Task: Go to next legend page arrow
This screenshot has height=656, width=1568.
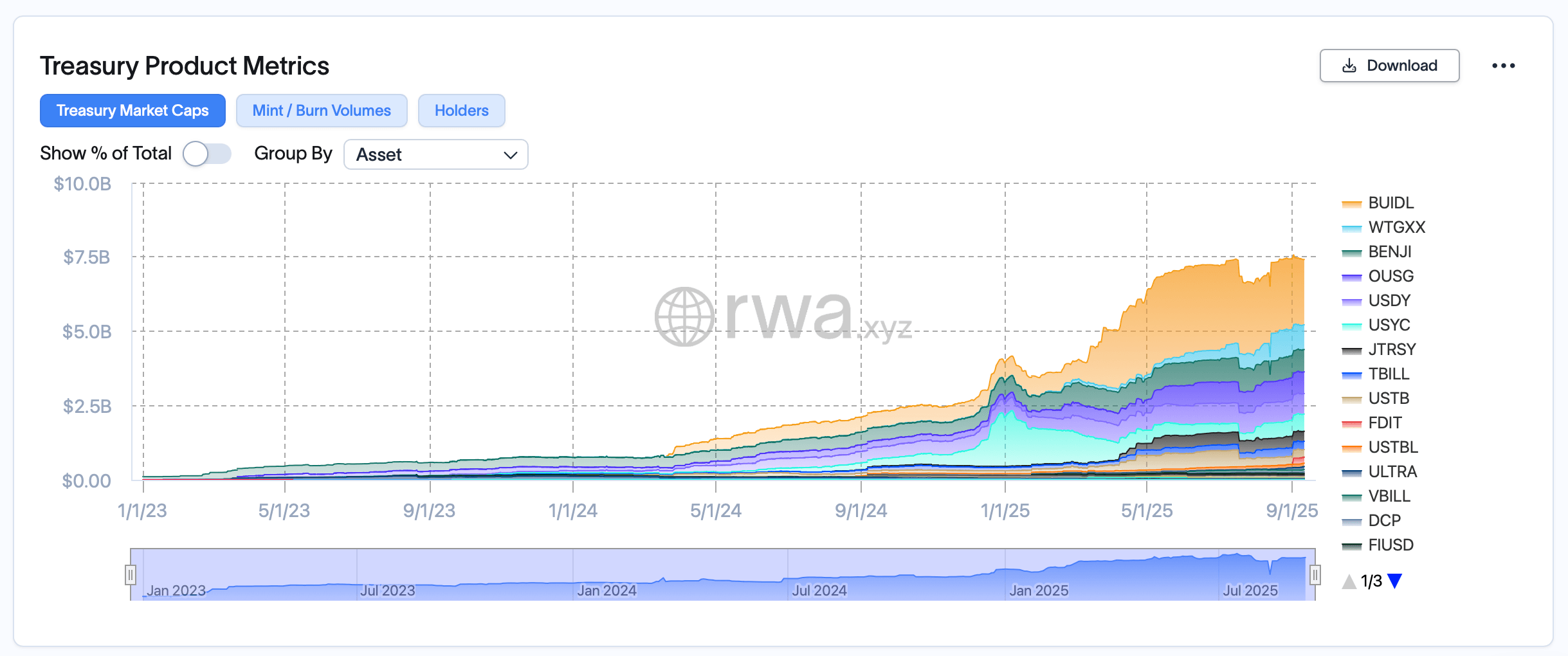Action: point(1394,581)
